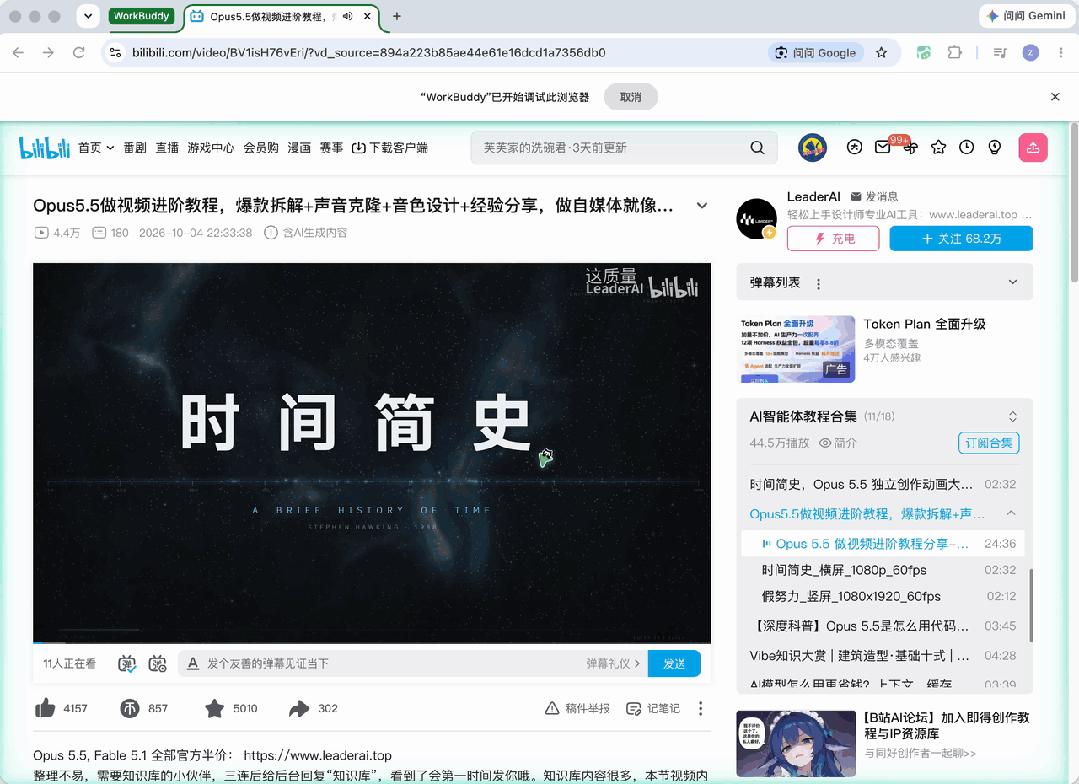Click the 发消息 link by LeaderAI
Viewport: 1079px width, 784px height.
click(875, 196)
